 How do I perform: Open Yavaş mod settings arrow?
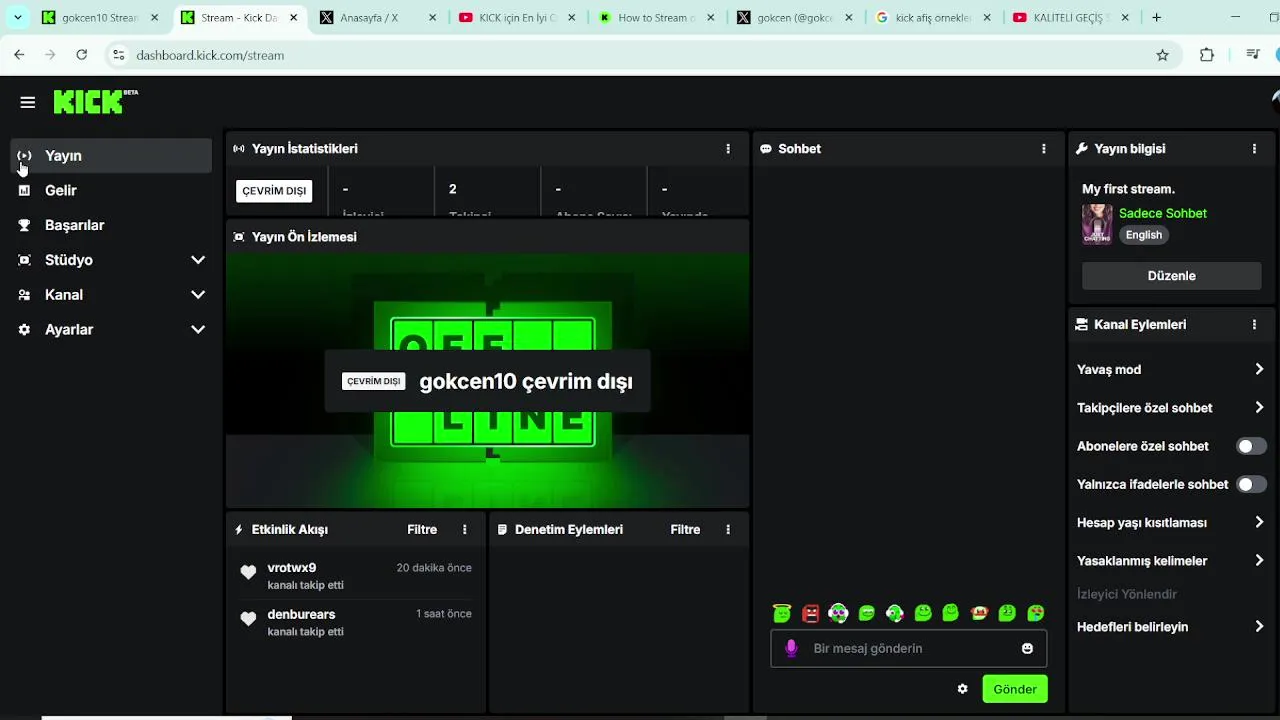[1259, 369]
